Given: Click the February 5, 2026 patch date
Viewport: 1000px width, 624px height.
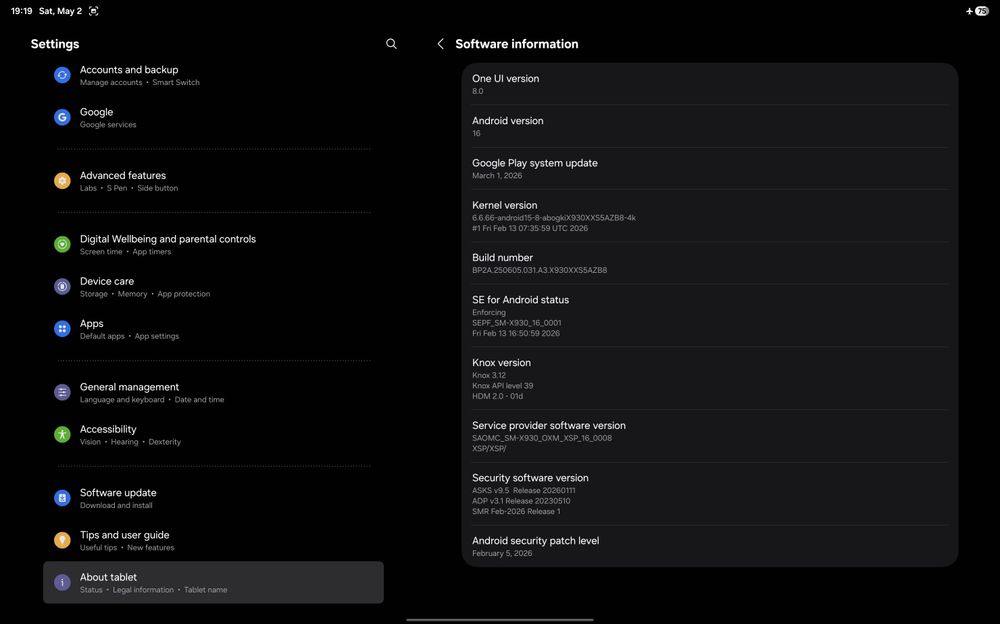Looking at the screenshot, I should (x=502, y=553).
